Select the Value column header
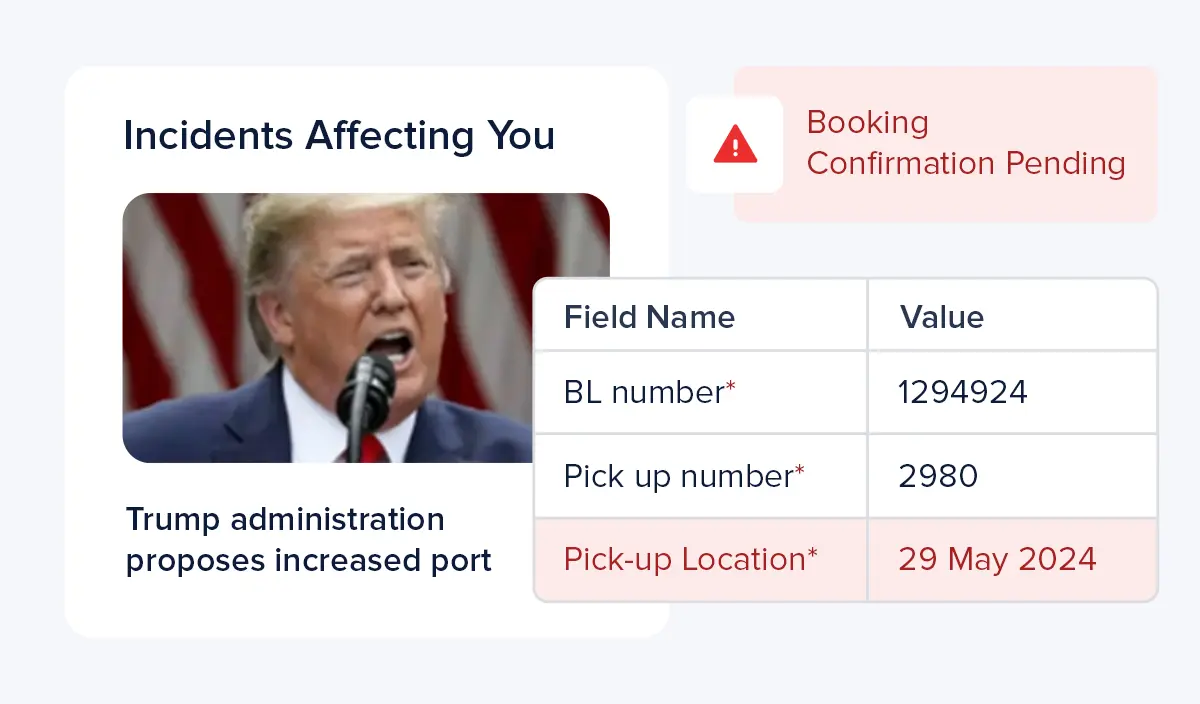1200x704 pixels. click(941, 318)
